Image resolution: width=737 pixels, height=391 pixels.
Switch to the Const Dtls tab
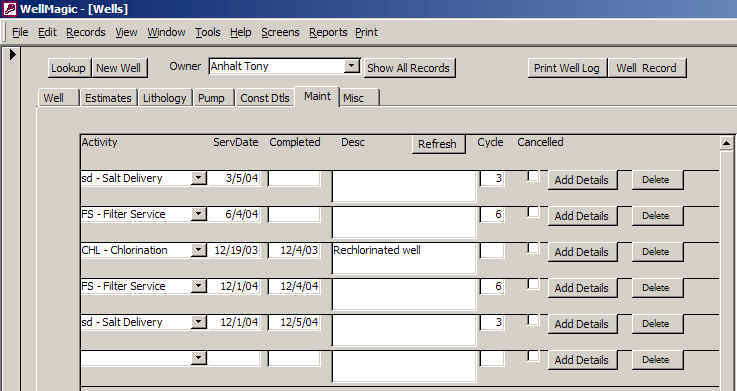(265, 98)
